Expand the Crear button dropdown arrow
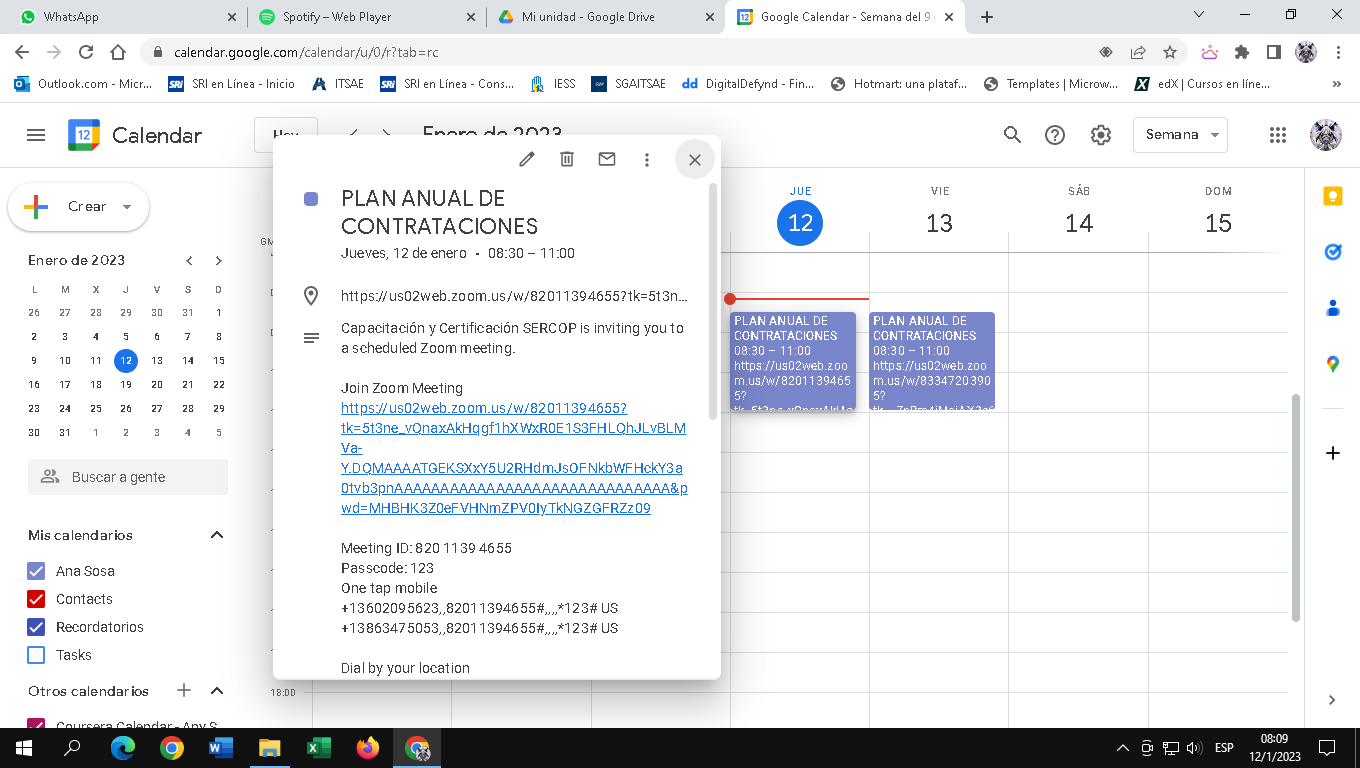Screen dimensions: 1360x768 tap(127, 207)
